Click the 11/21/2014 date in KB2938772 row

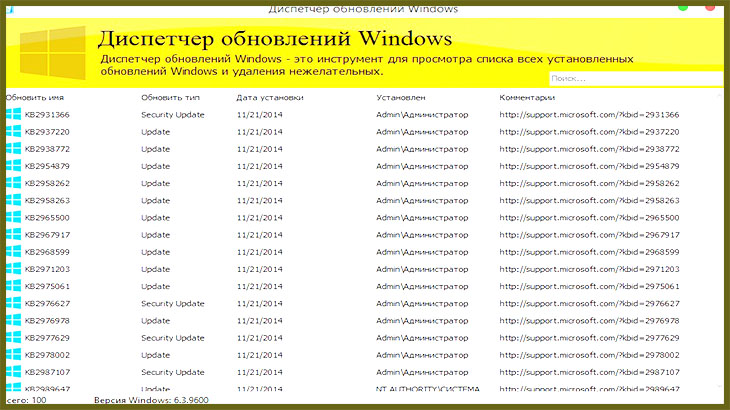(259, 149)
